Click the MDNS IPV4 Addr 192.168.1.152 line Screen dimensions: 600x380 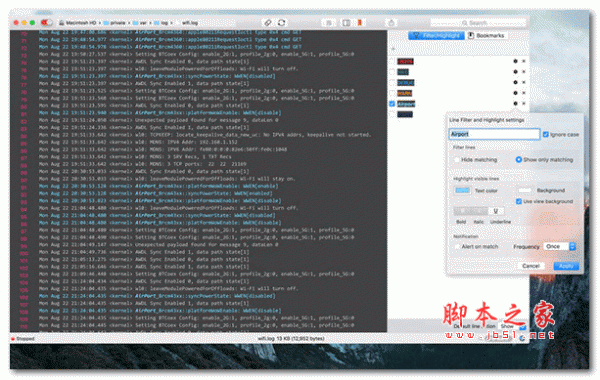point(138,142)
